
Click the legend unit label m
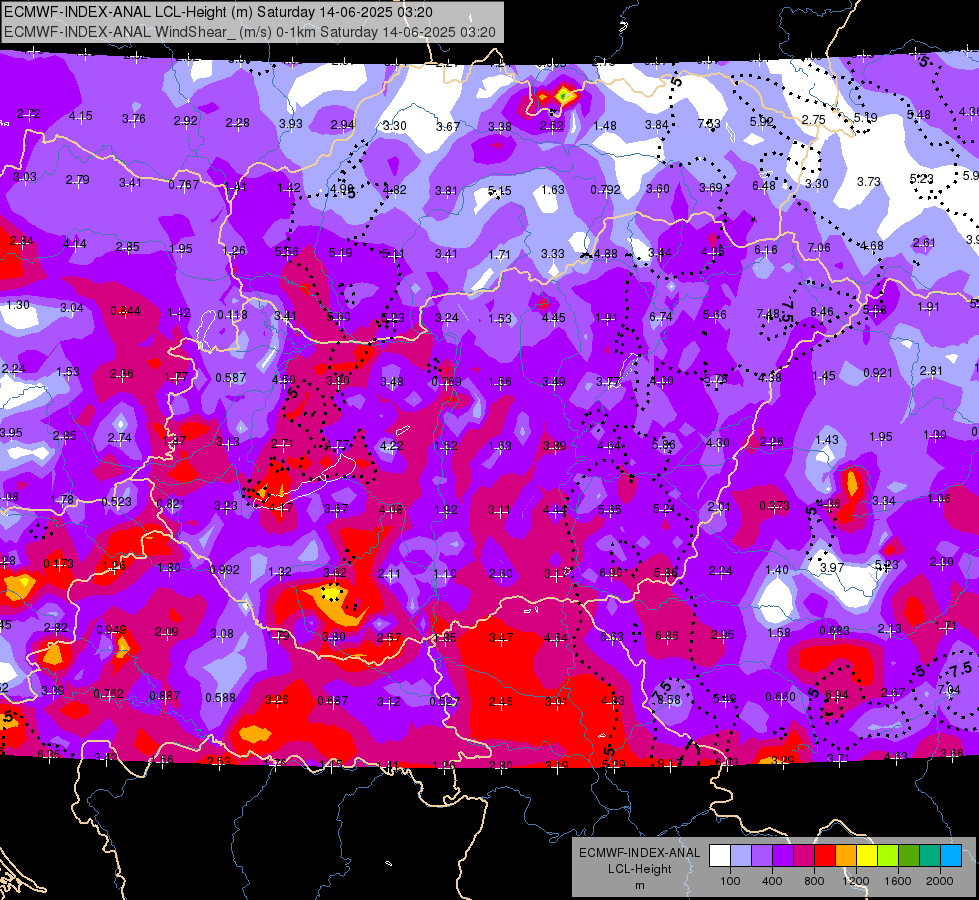[639, 886]
